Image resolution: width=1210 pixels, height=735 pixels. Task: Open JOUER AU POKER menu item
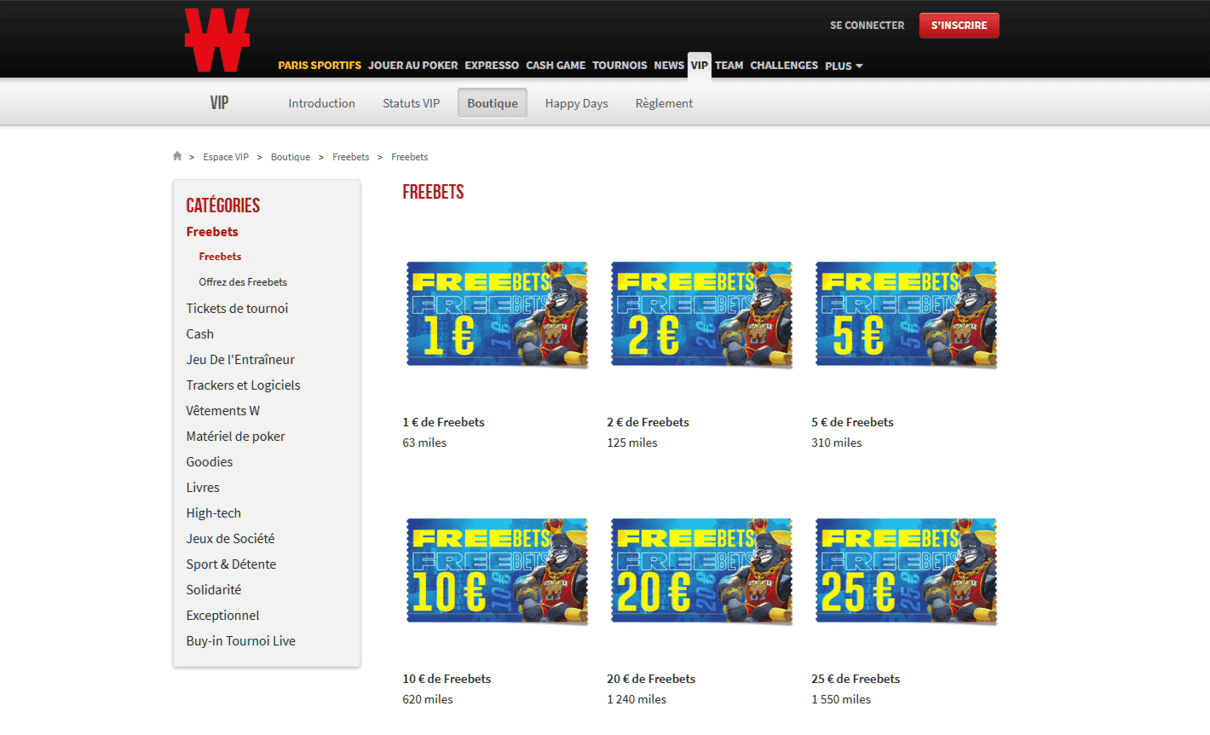tap(413, 65)
